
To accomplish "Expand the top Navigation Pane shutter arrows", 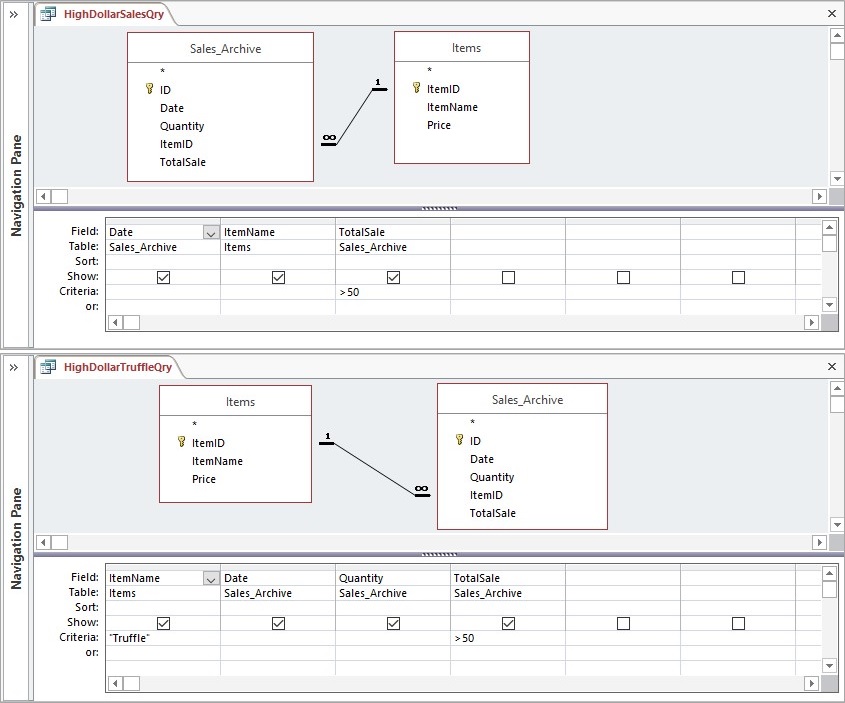I will tap(14, 14).
